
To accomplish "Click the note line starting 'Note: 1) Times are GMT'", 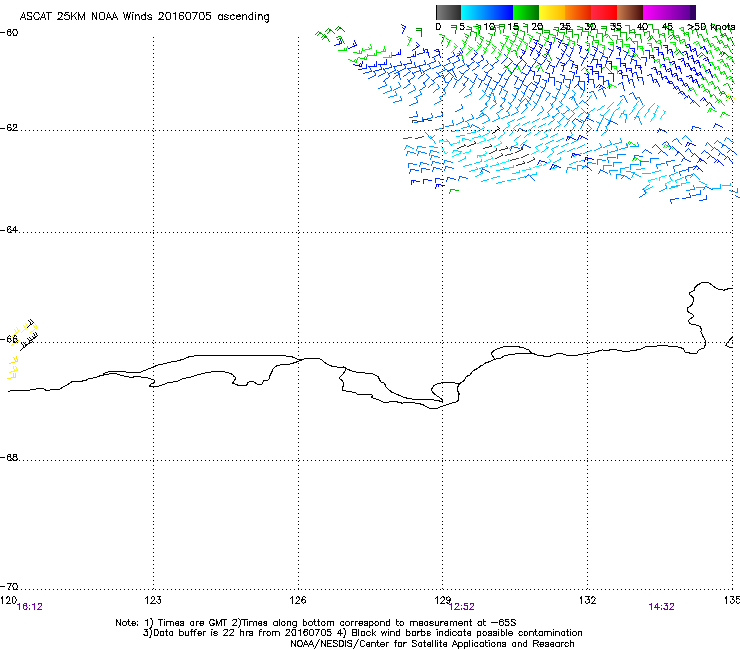I will [x=316, y=623].
